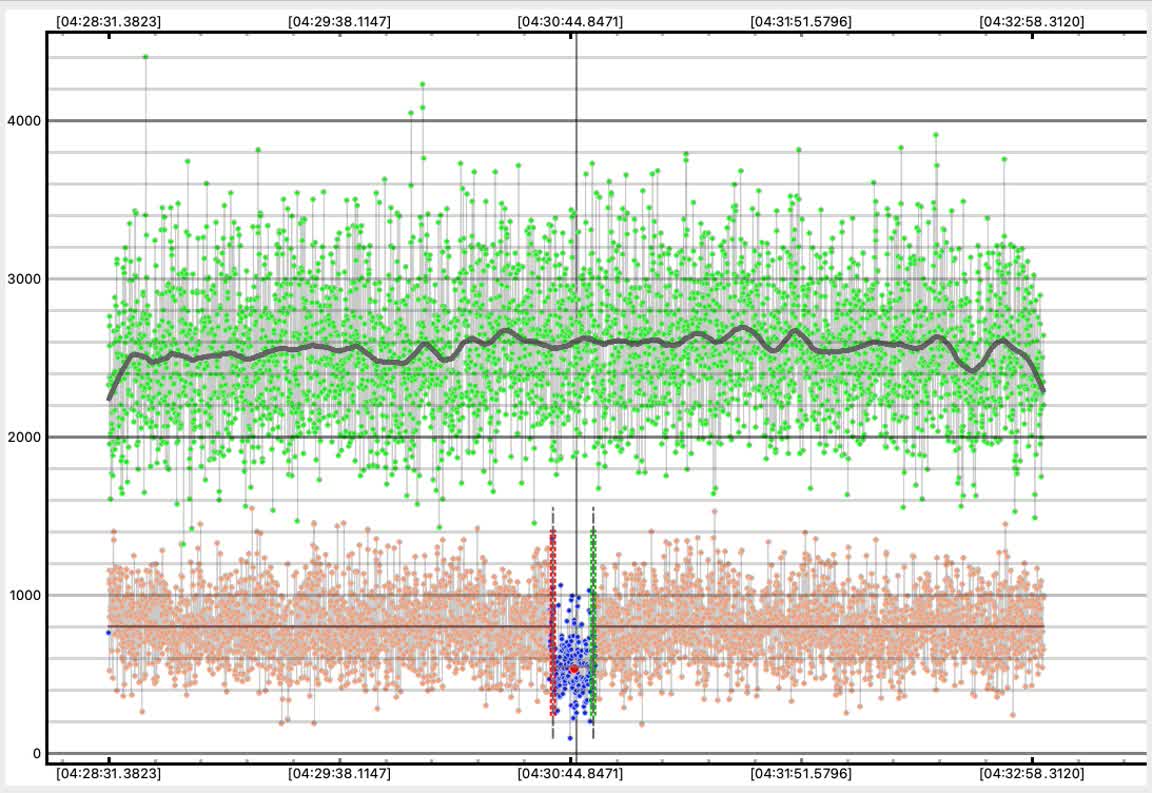Click the 1000 y-axis label
Image resolution: width=1152 pixels, height=793 pixels.
click(22, 595)
